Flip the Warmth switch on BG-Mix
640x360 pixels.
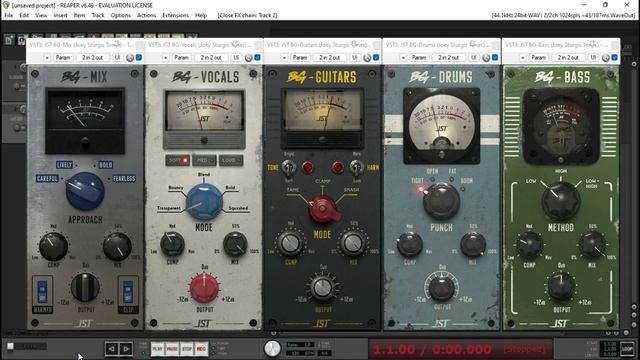click(x=42, y=292)
